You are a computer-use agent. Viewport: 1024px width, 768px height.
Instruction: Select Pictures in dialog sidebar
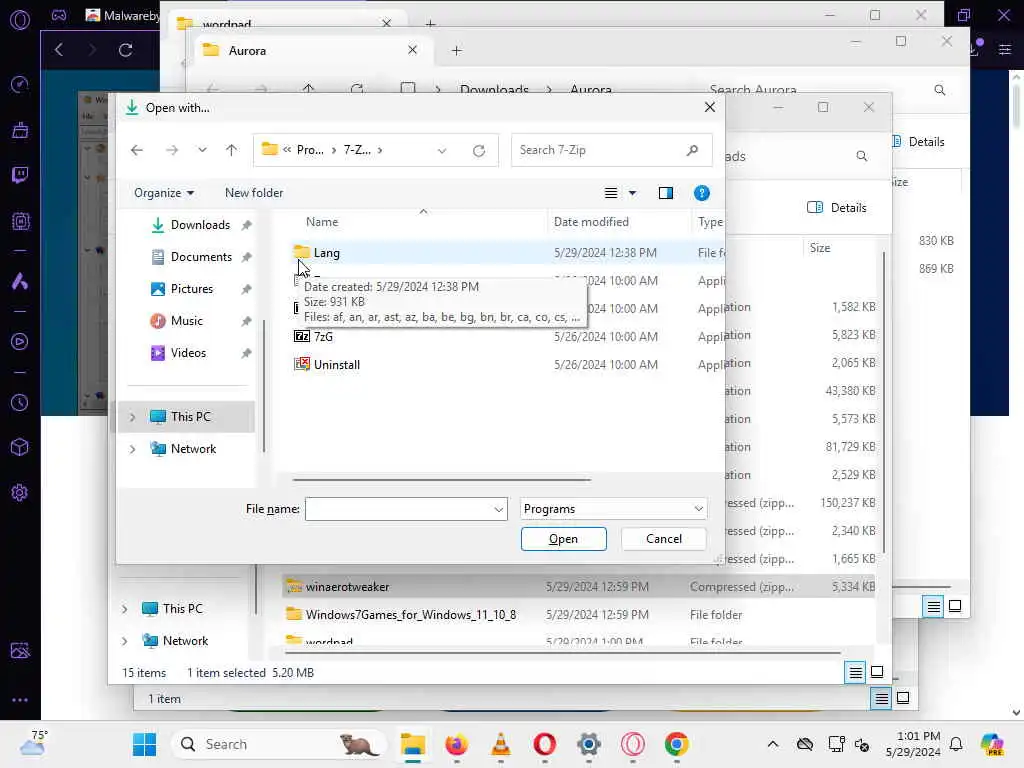pyautogui.click(x=191, y=289)
